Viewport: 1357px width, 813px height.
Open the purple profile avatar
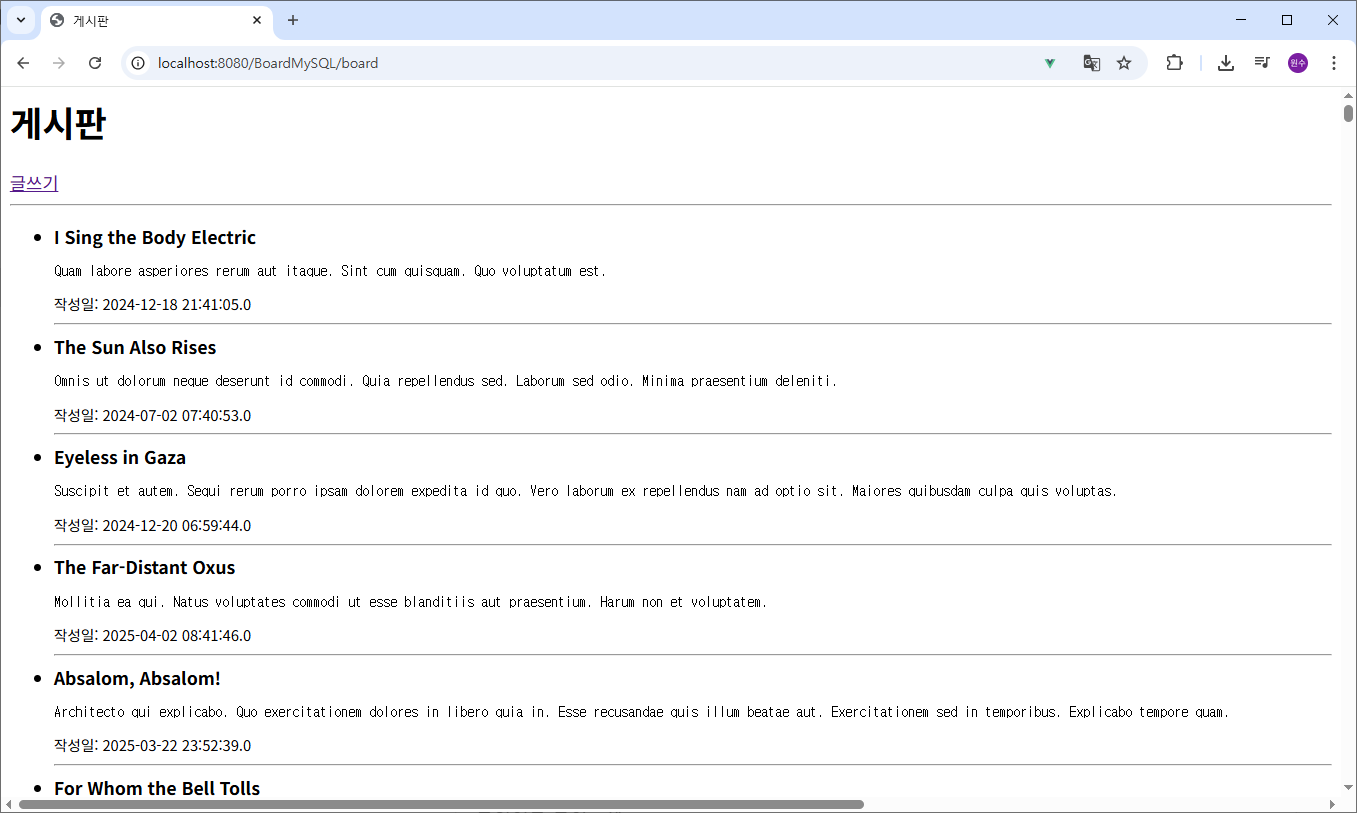pyautogui.click(x=1298, y=63)
